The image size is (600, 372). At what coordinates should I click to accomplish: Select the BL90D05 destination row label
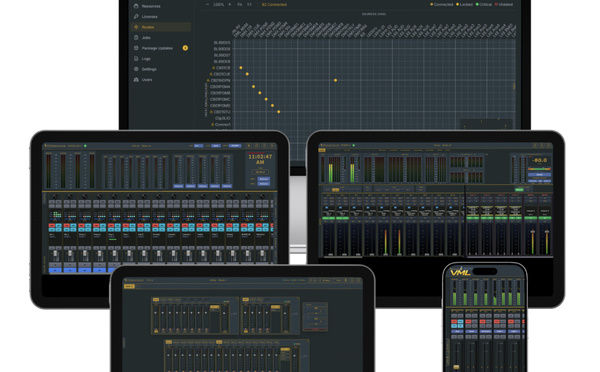(222, 42)
